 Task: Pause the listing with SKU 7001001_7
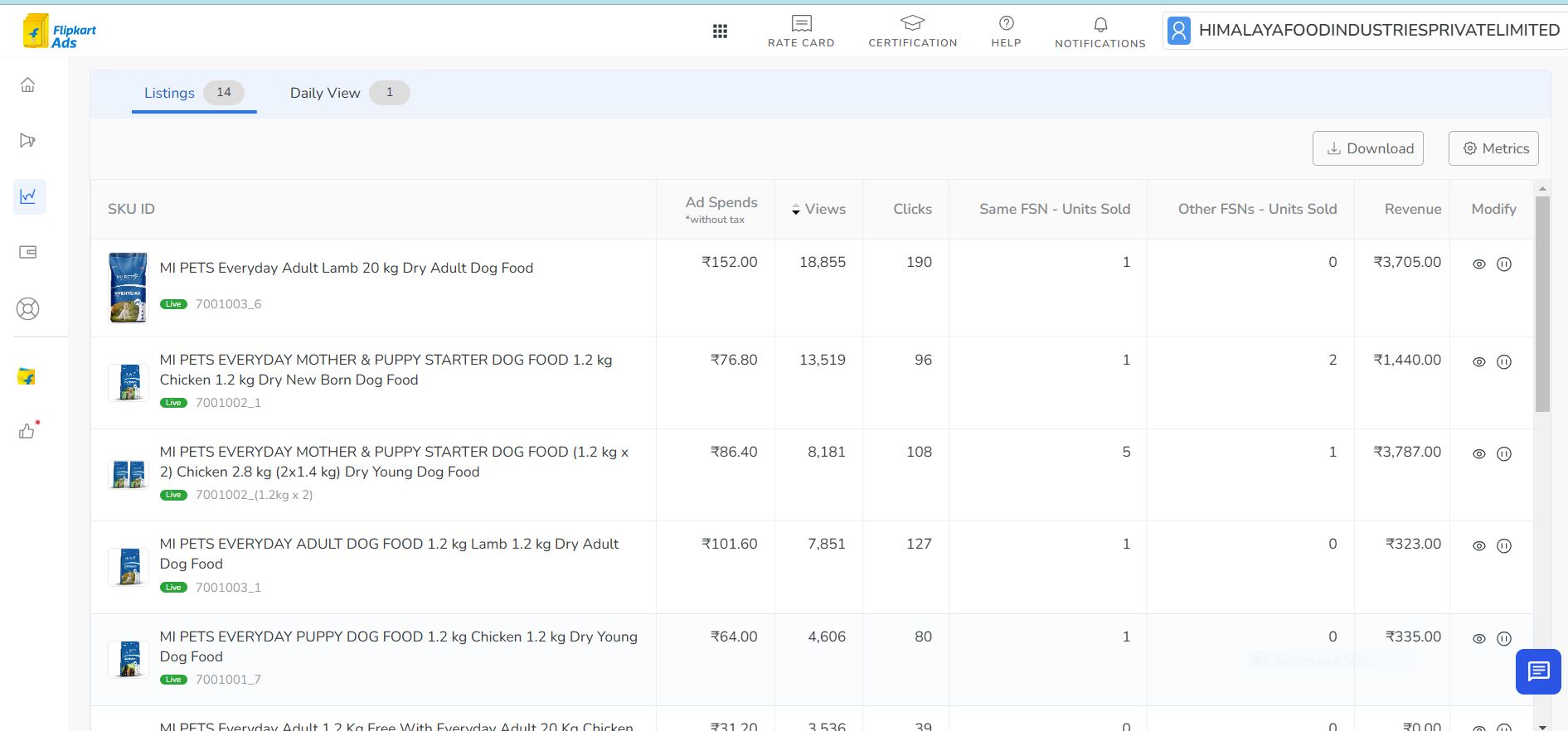point(1504,639)
